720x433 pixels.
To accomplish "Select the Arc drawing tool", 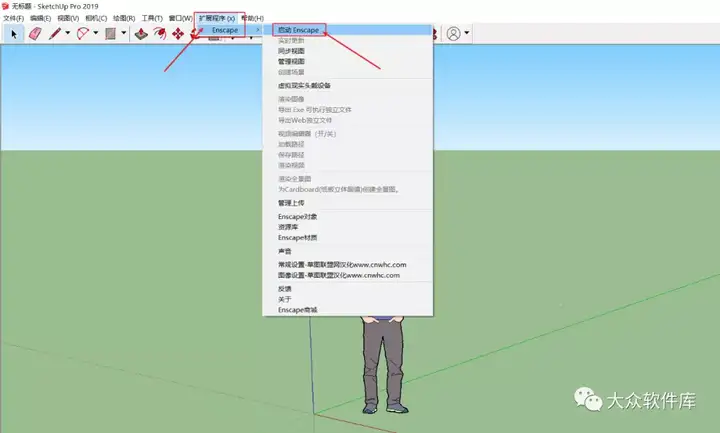I will tap(83, 34).
